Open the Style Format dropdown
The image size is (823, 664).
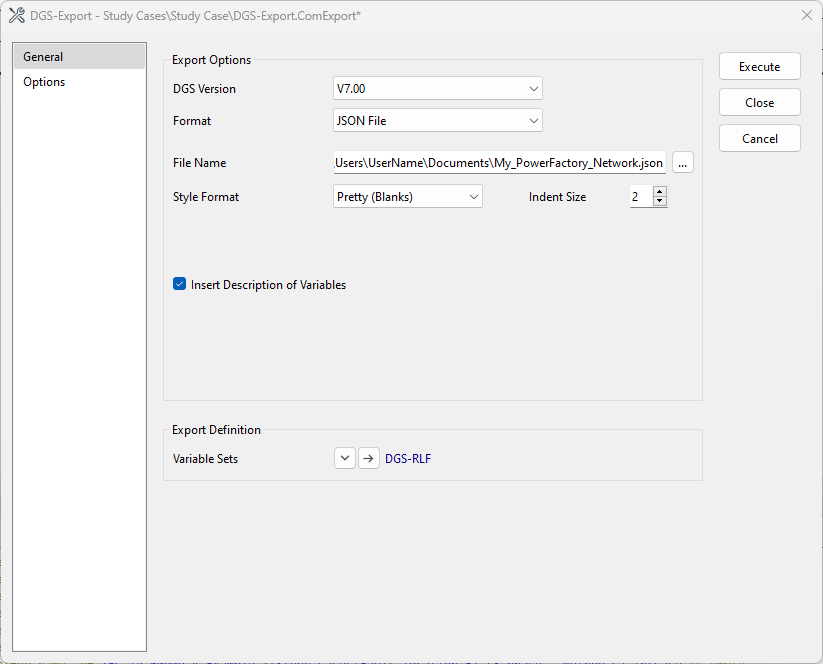tap(407, 197)
